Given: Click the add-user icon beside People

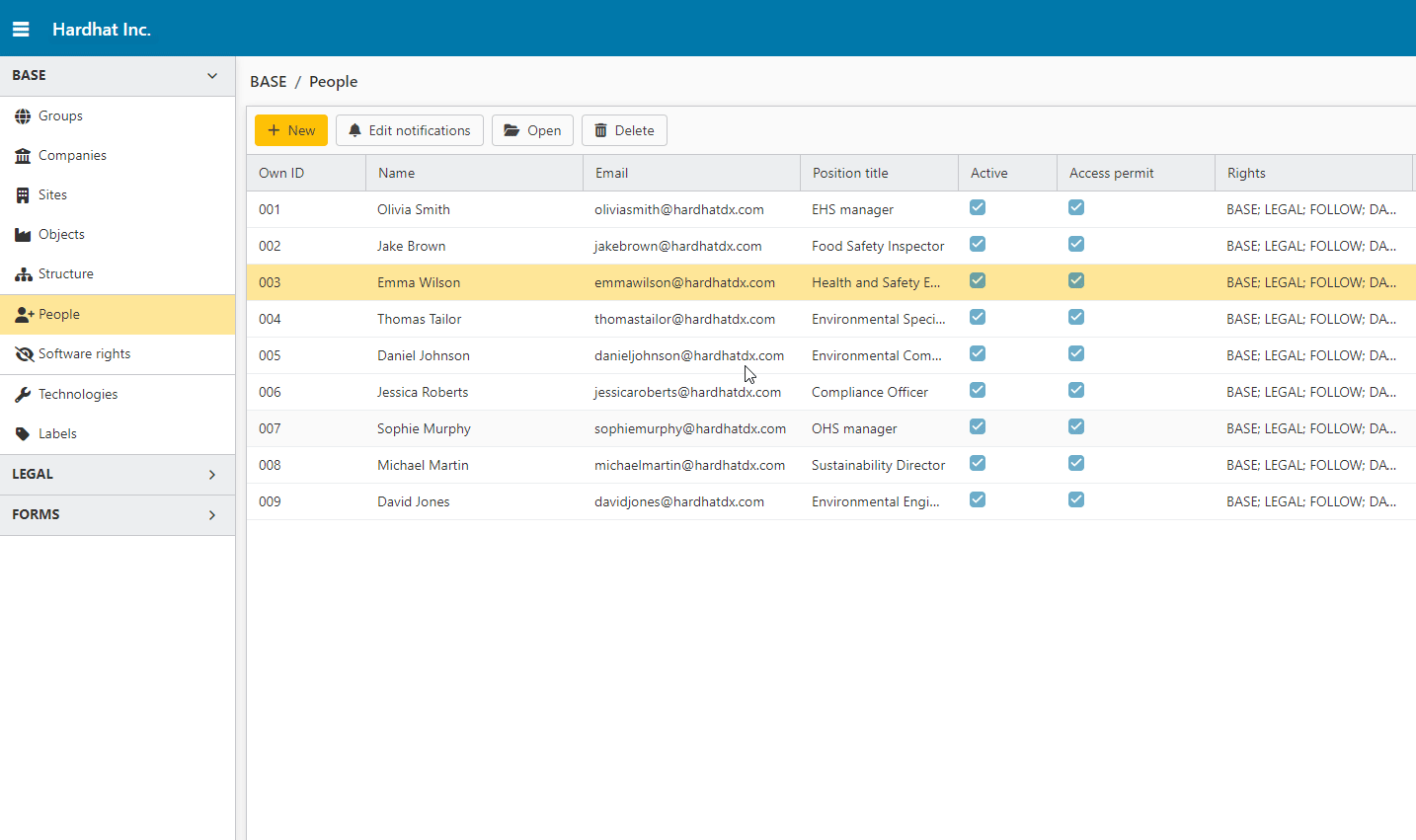Looking at the screenshot, I should pos(25,315).
